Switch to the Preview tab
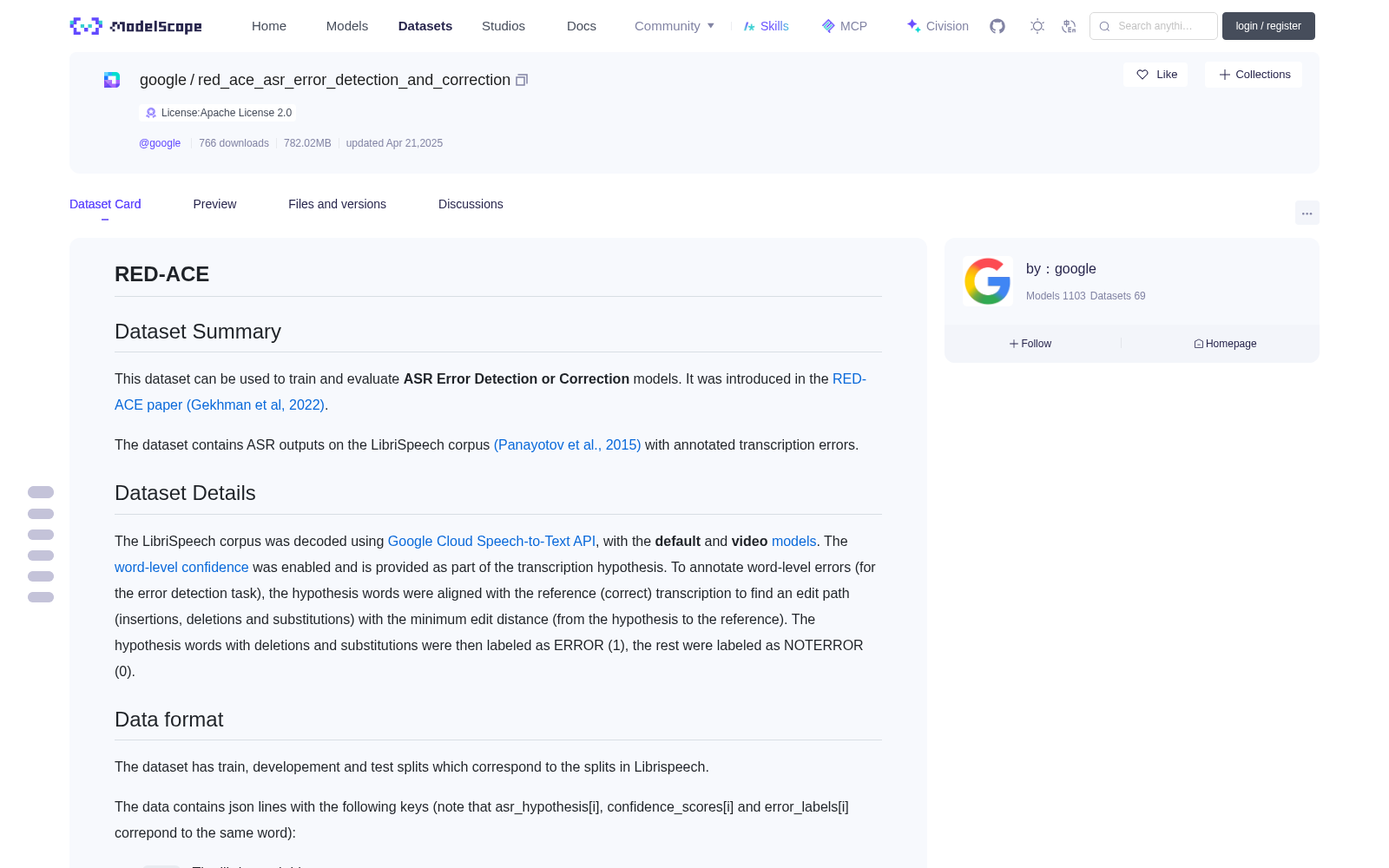Image resolution: width=1389 pixels, height=868 pixels. [214, 204]
